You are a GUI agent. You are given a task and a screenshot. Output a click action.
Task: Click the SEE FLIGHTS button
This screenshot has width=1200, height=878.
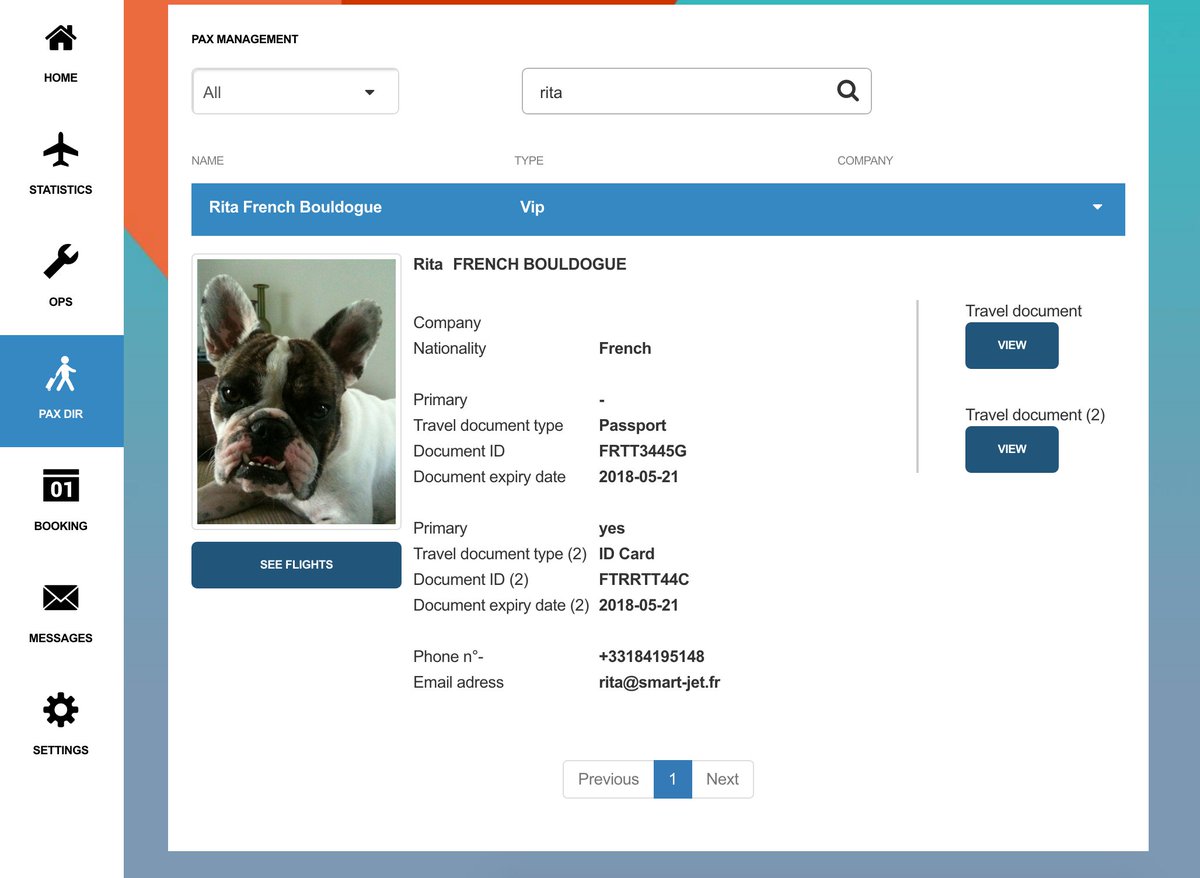pos(296,565)
